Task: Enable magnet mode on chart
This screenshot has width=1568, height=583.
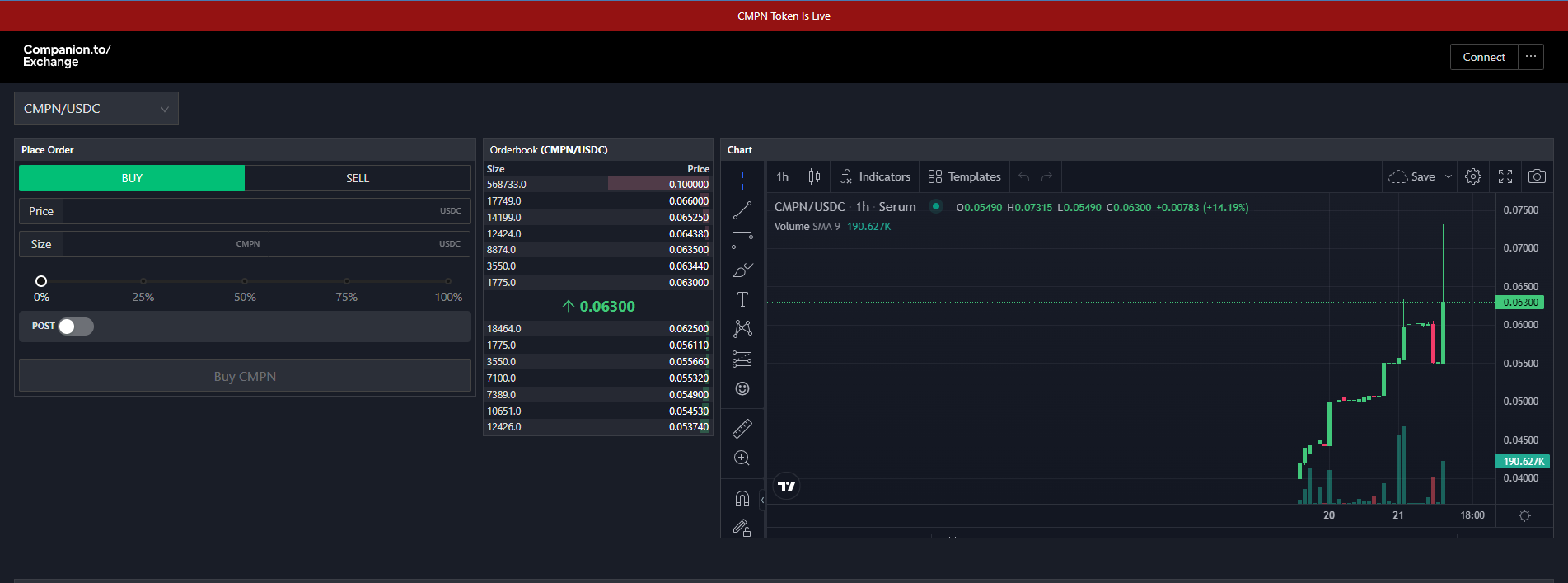Action: (742, 498)
